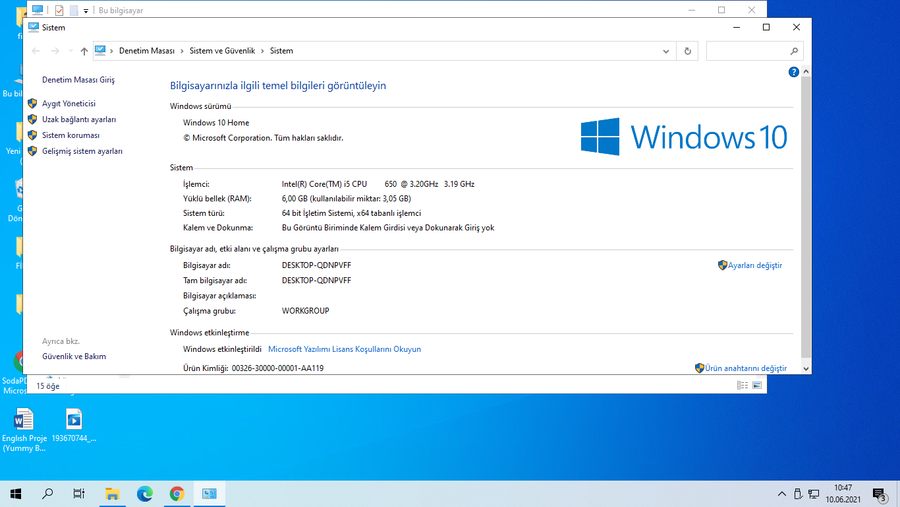
Task: Open Sistem koruması settings
Action: pyautogui.click(x=71, y=136)
